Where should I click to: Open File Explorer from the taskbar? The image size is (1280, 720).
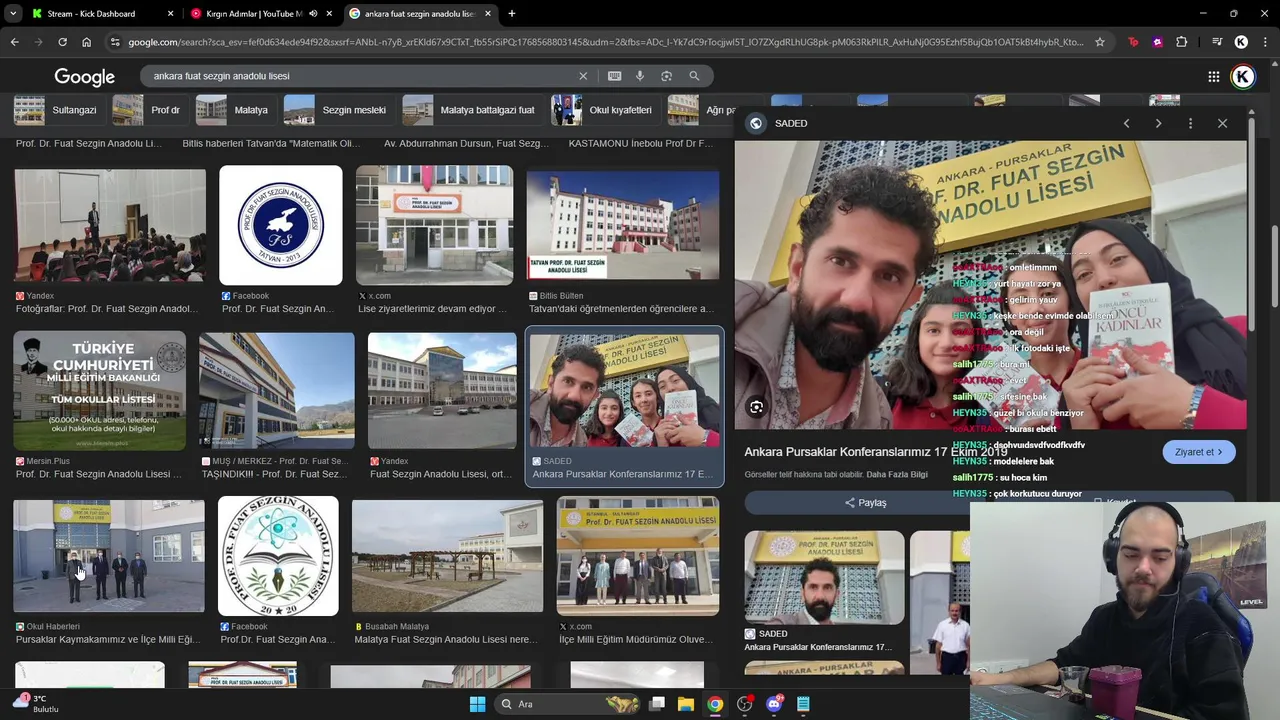pyautogui.click(x=686, y=704)
